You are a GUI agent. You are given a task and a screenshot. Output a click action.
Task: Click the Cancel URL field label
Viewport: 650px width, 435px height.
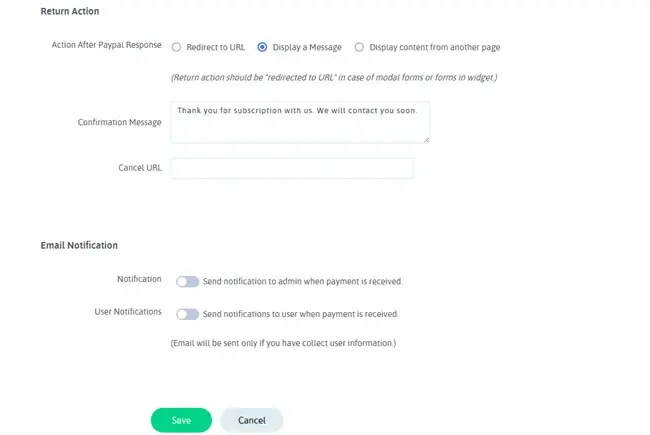(139, 167)
